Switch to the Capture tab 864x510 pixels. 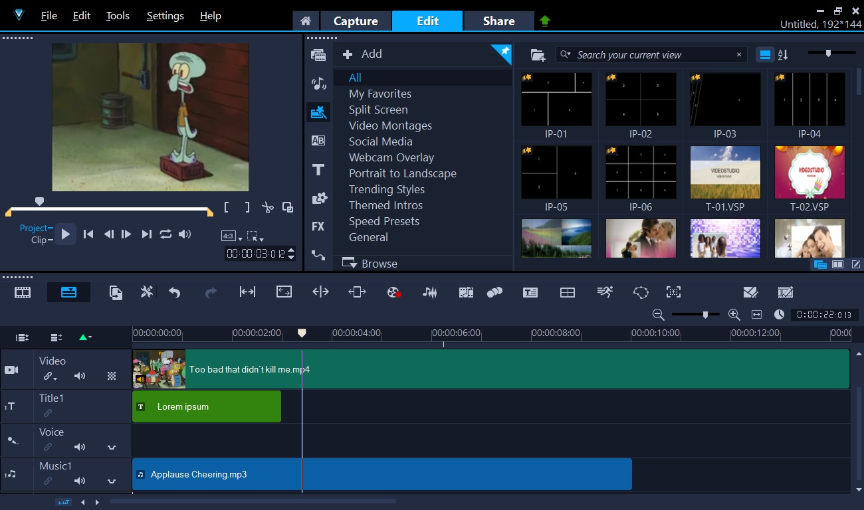tap(355, 21)
